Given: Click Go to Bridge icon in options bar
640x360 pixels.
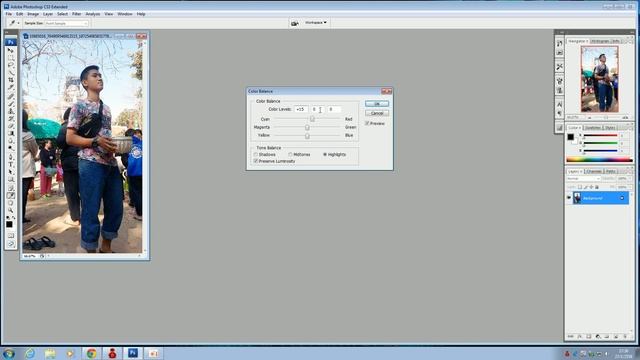Looking at the screenshot, I should (x=294, y=23).
